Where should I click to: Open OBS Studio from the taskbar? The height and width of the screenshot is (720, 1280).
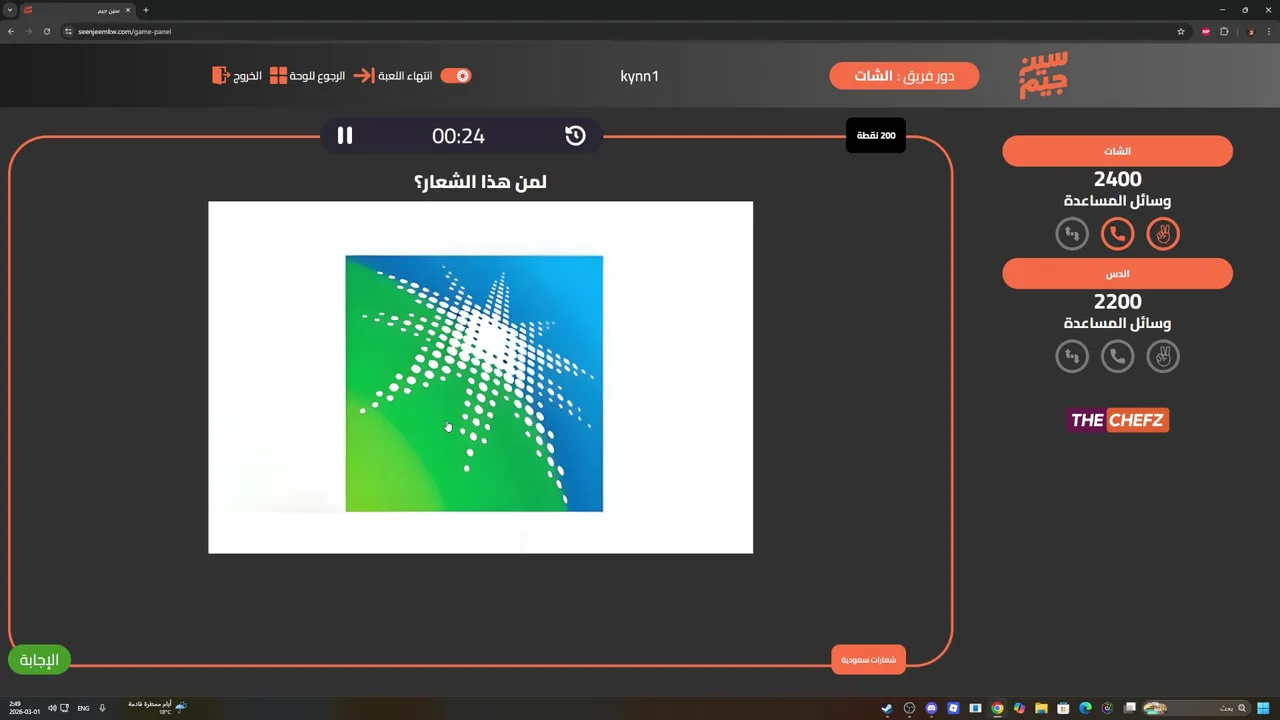909,709
